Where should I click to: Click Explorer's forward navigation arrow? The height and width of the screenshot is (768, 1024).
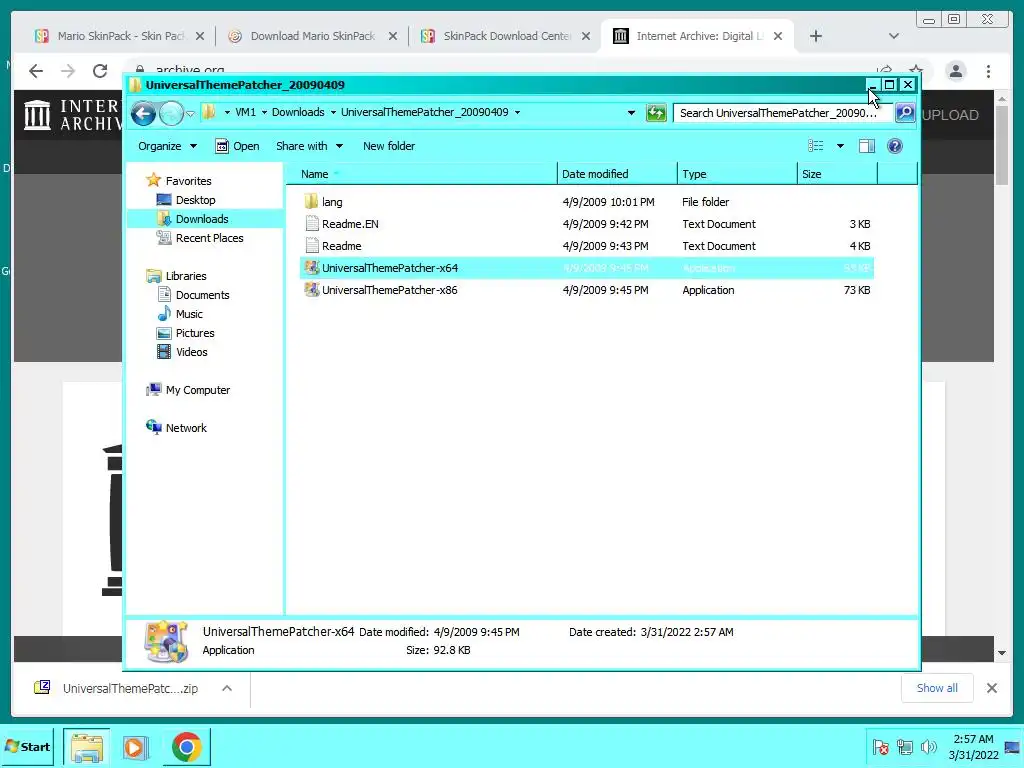[171, 113]
